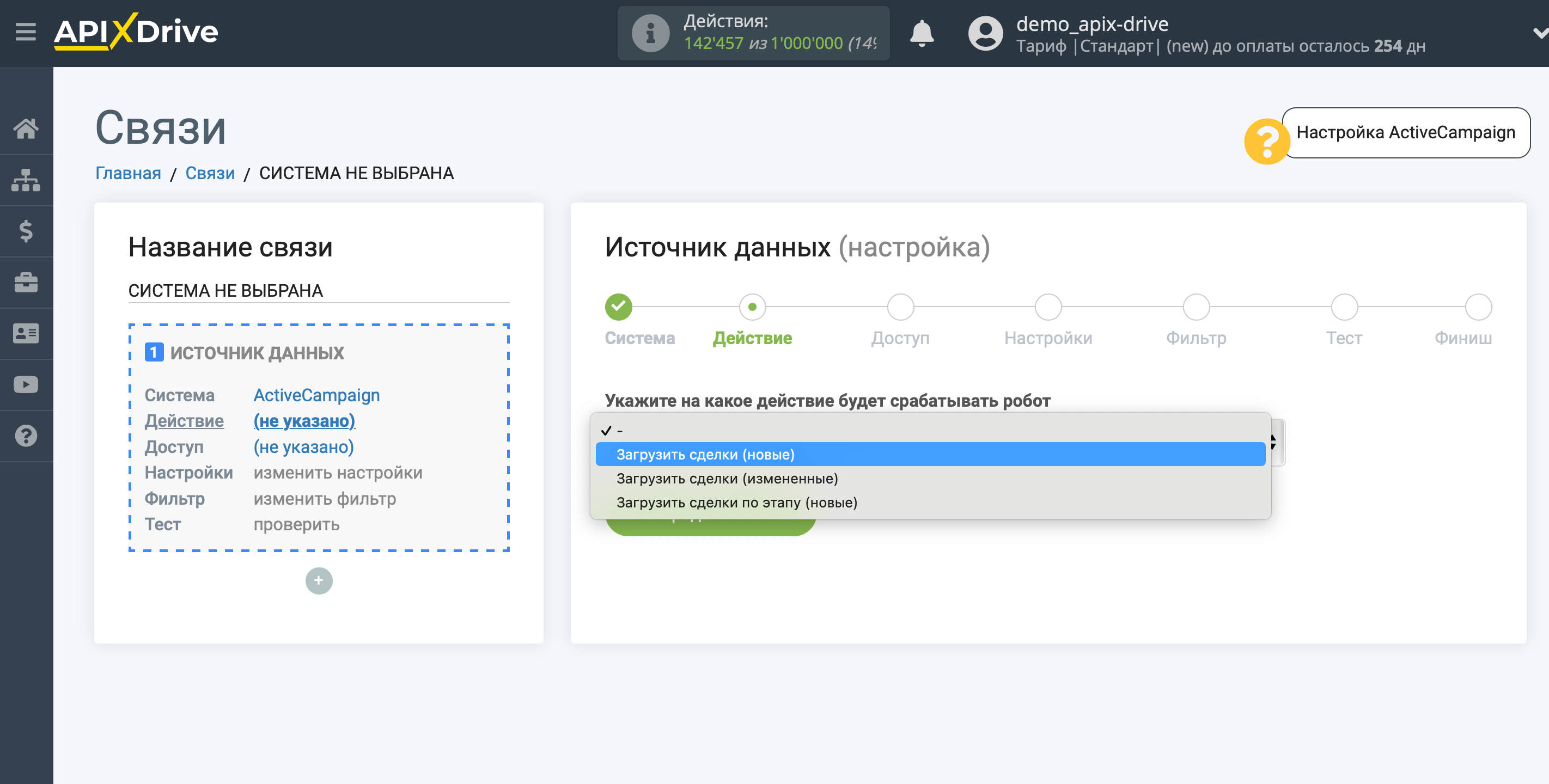Click the Действие label link
The image size is (1549, 784).
184,421
